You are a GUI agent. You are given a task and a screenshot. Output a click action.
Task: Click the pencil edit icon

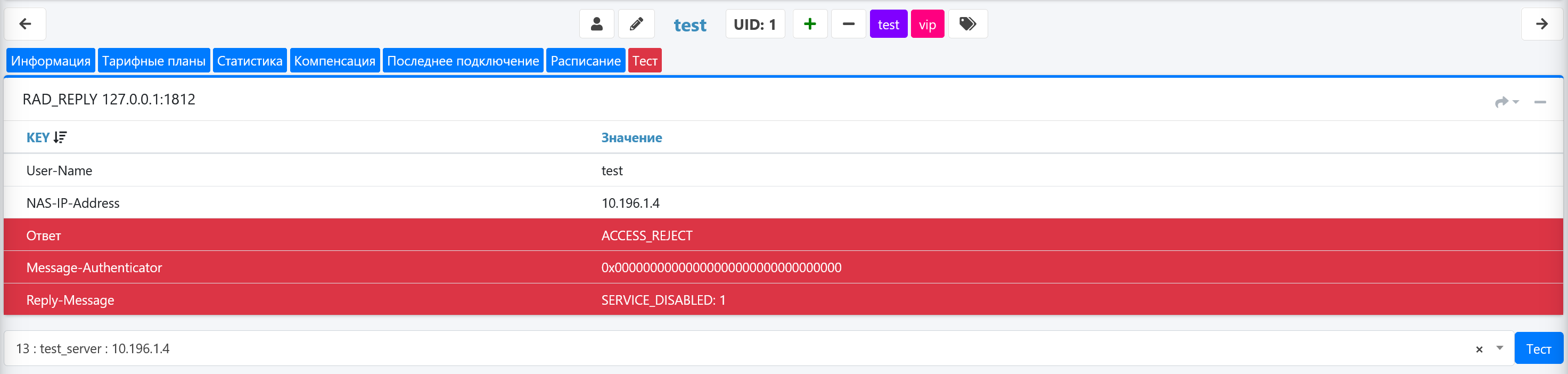click(636, 24)
